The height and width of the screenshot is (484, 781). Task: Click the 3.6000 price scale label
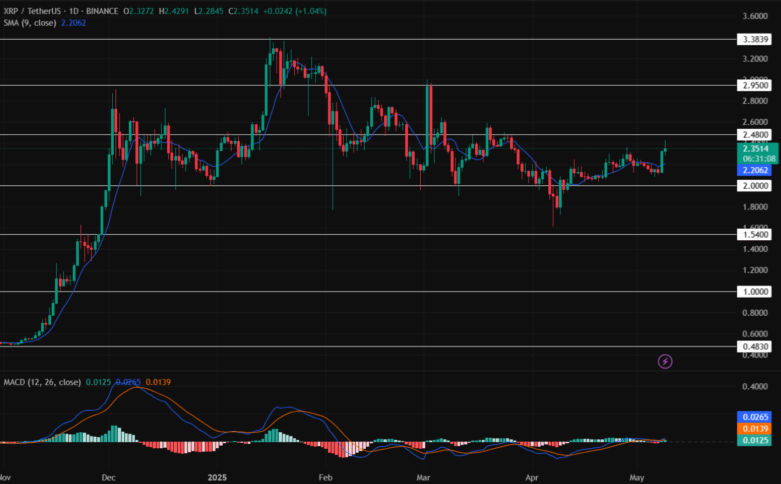755,16
